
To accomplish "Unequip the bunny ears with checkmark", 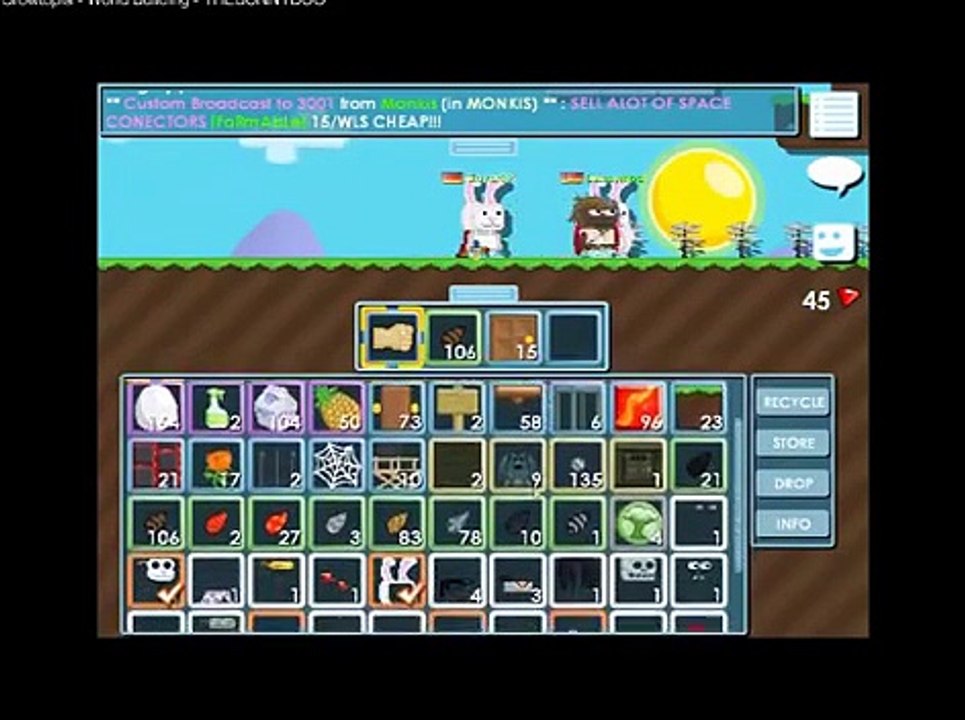I will [397, 580].
